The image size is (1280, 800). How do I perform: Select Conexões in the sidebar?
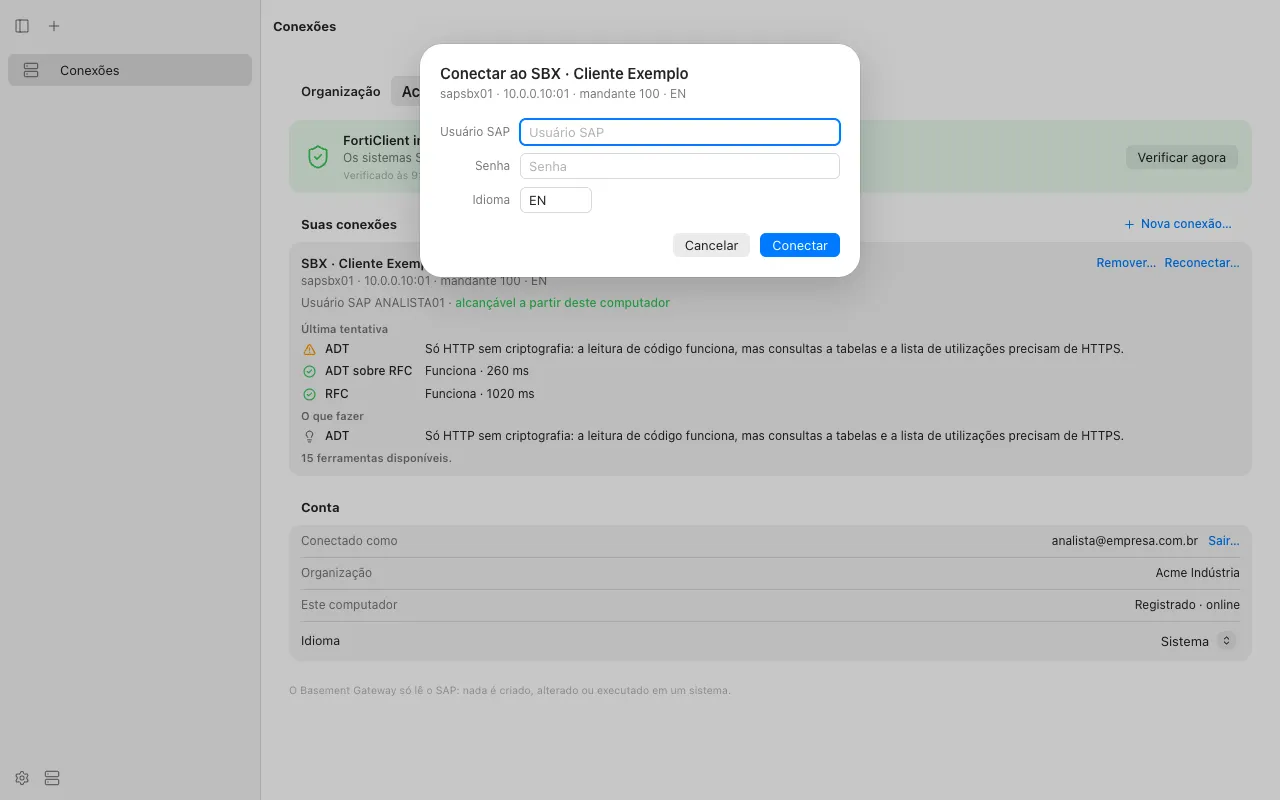(130, 70)
